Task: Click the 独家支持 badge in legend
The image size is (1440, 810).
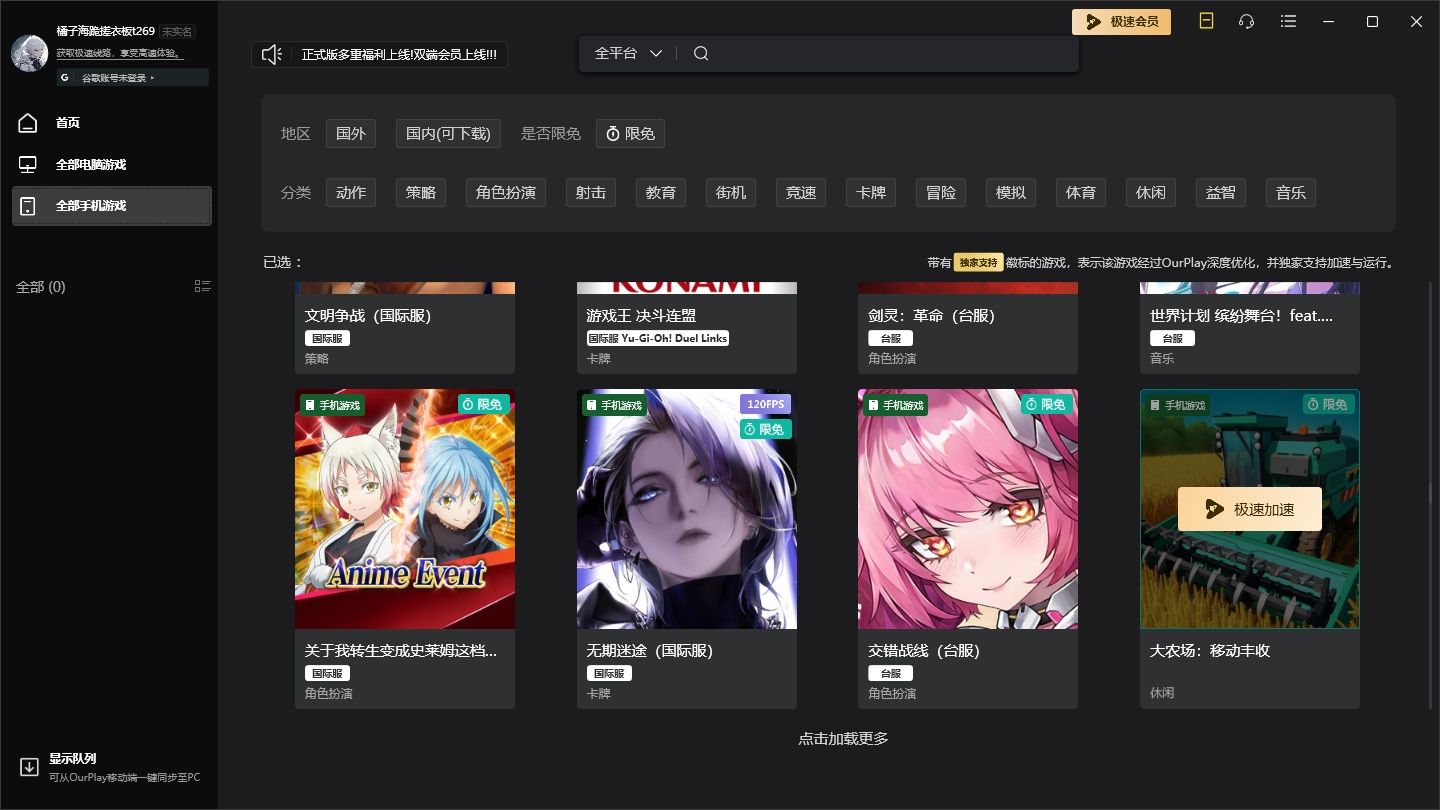Action: [x=978, y=262]
